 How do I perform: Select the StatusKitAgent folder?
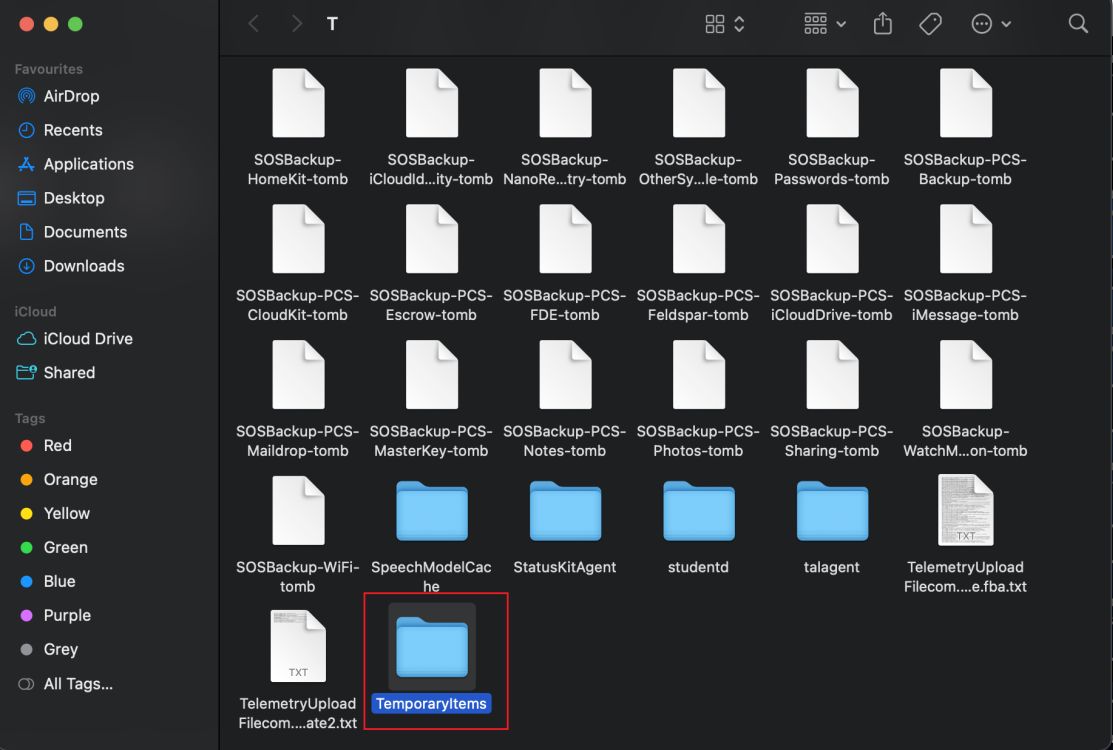click(565, 510)
